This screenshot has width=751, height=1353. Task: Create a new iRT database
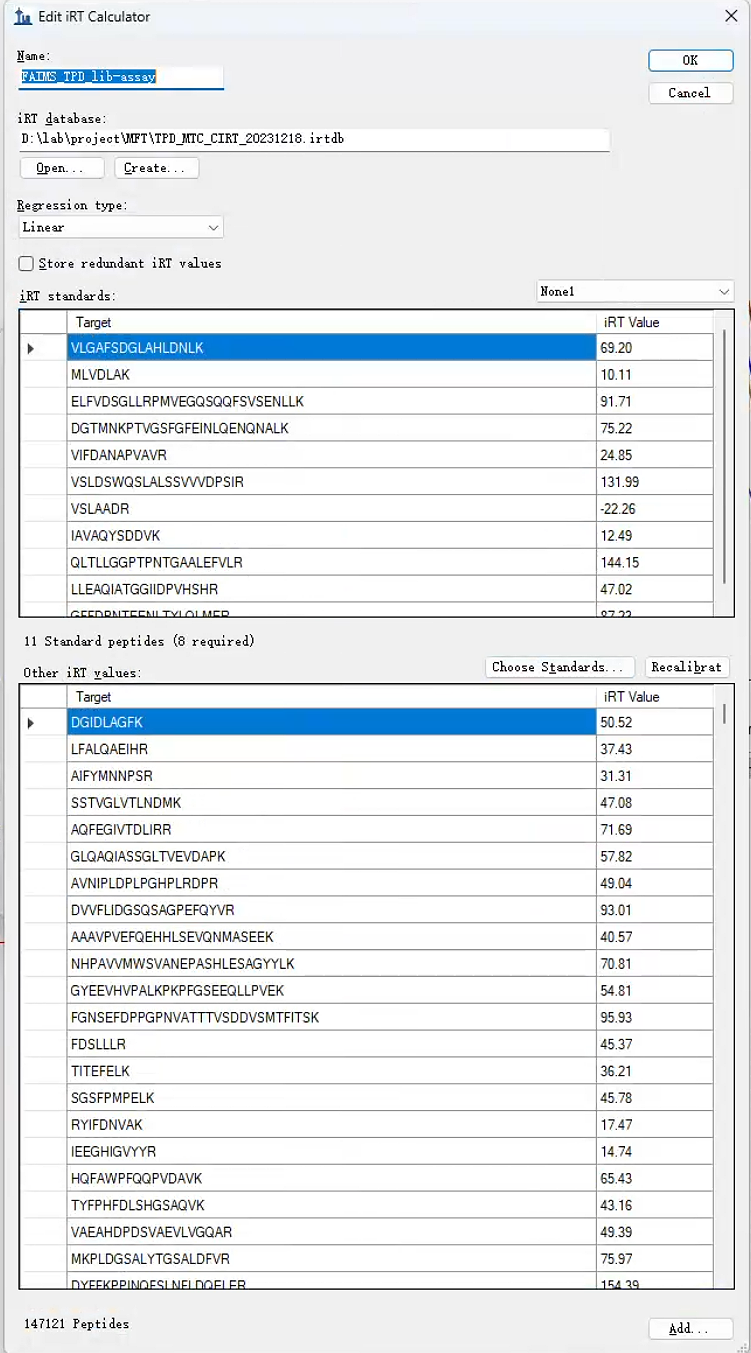(x=156, y=168)
